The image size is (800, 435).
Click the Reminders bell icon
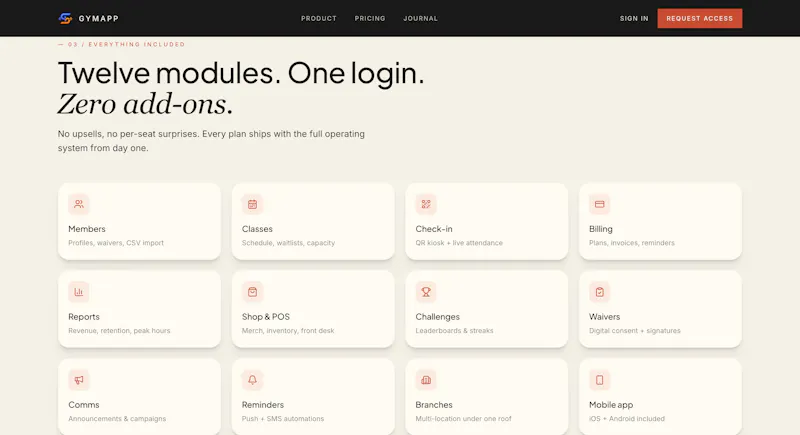click(252, 380)
